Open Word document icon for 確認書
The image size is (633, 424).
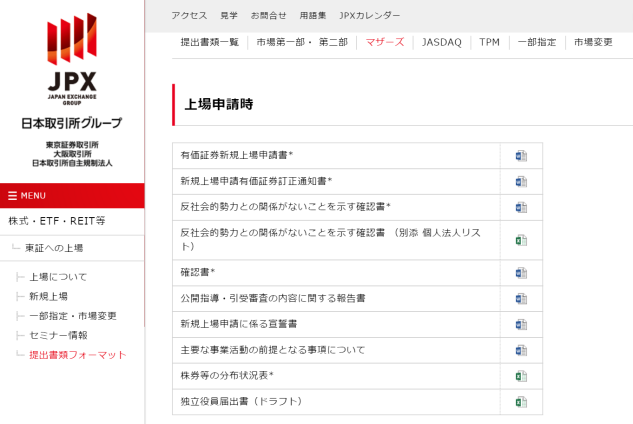[520, 273]
